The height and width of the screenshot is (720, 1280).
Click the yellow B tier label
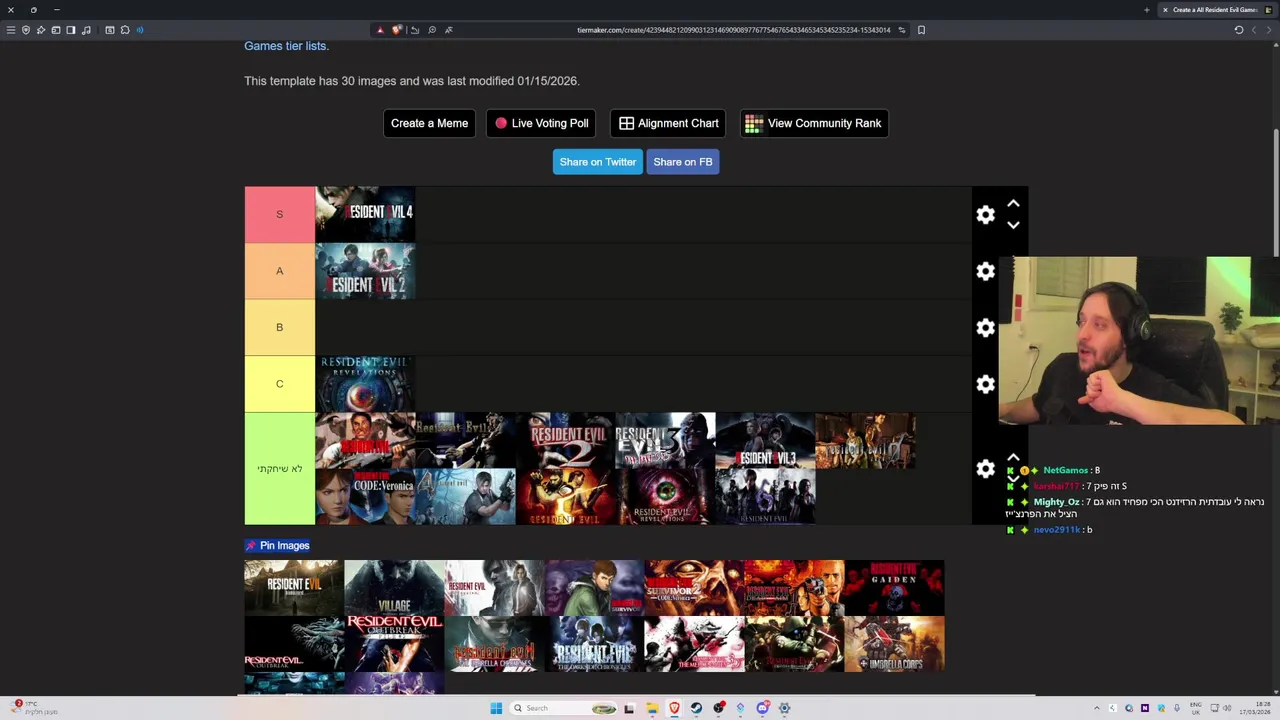click(280, 327)
